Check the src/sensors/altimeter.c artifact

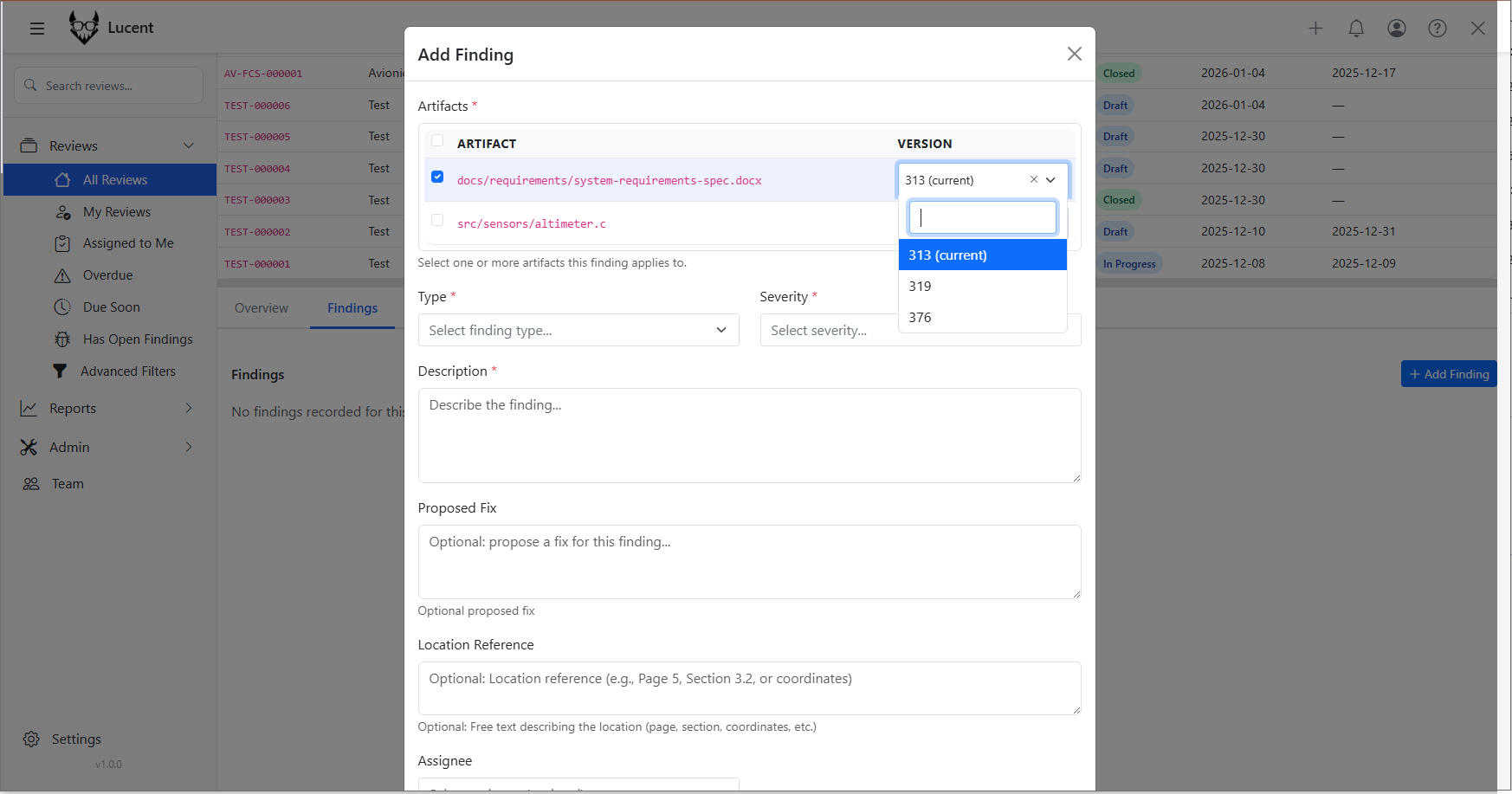click(x=437, y=220)
